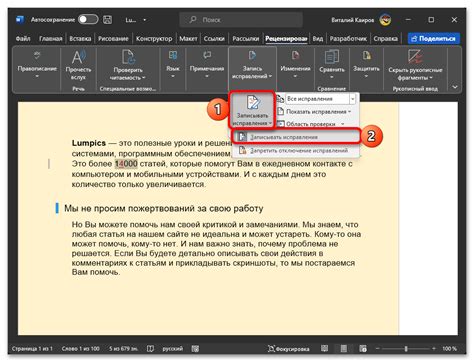The width and height of the screenshot is (474, 362).
Task: Open the Язык language icon
Action: pyautogui.click(x=173, y=56)
